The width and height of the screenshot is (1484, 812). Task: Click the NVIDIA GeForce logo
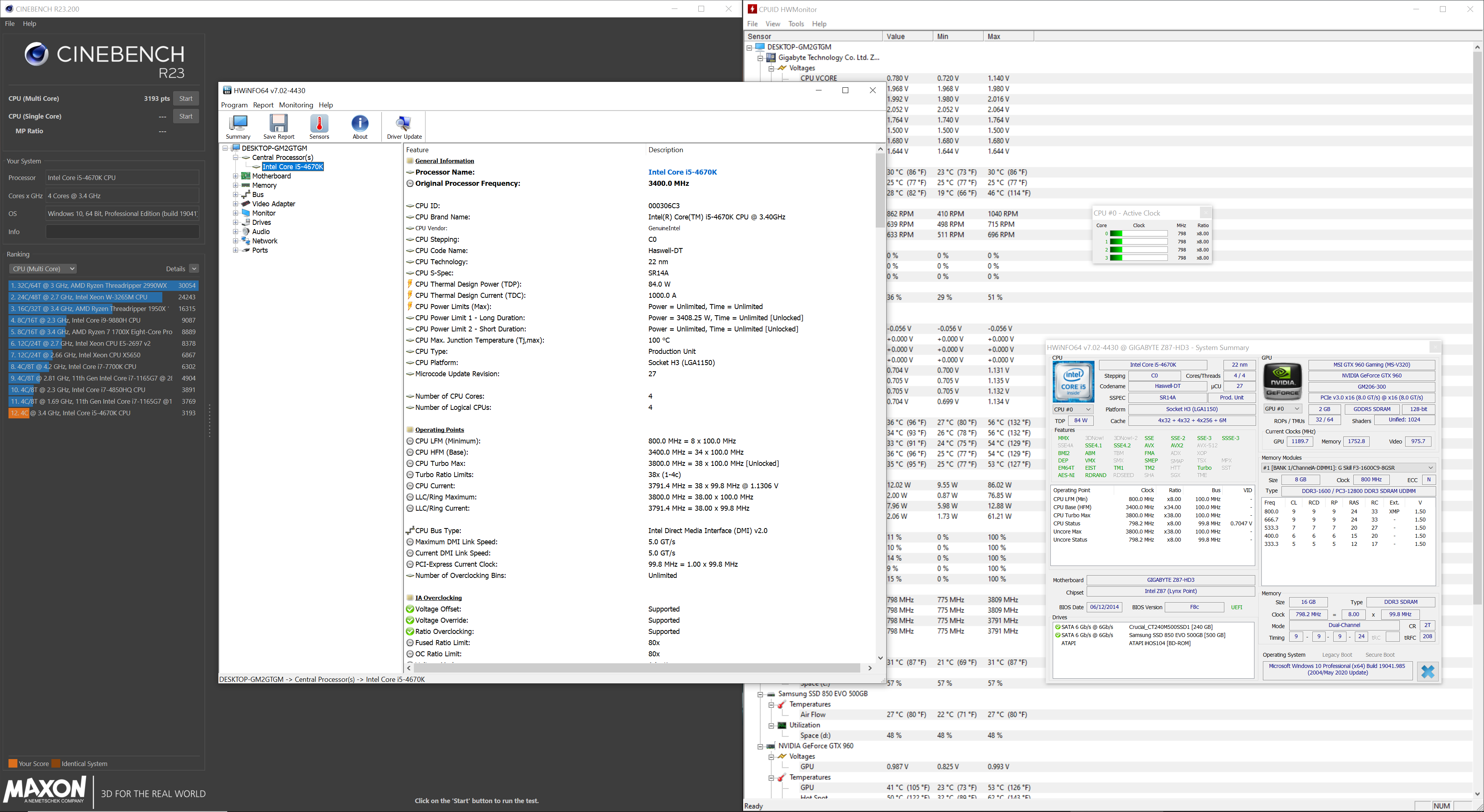coord(1282,382)
